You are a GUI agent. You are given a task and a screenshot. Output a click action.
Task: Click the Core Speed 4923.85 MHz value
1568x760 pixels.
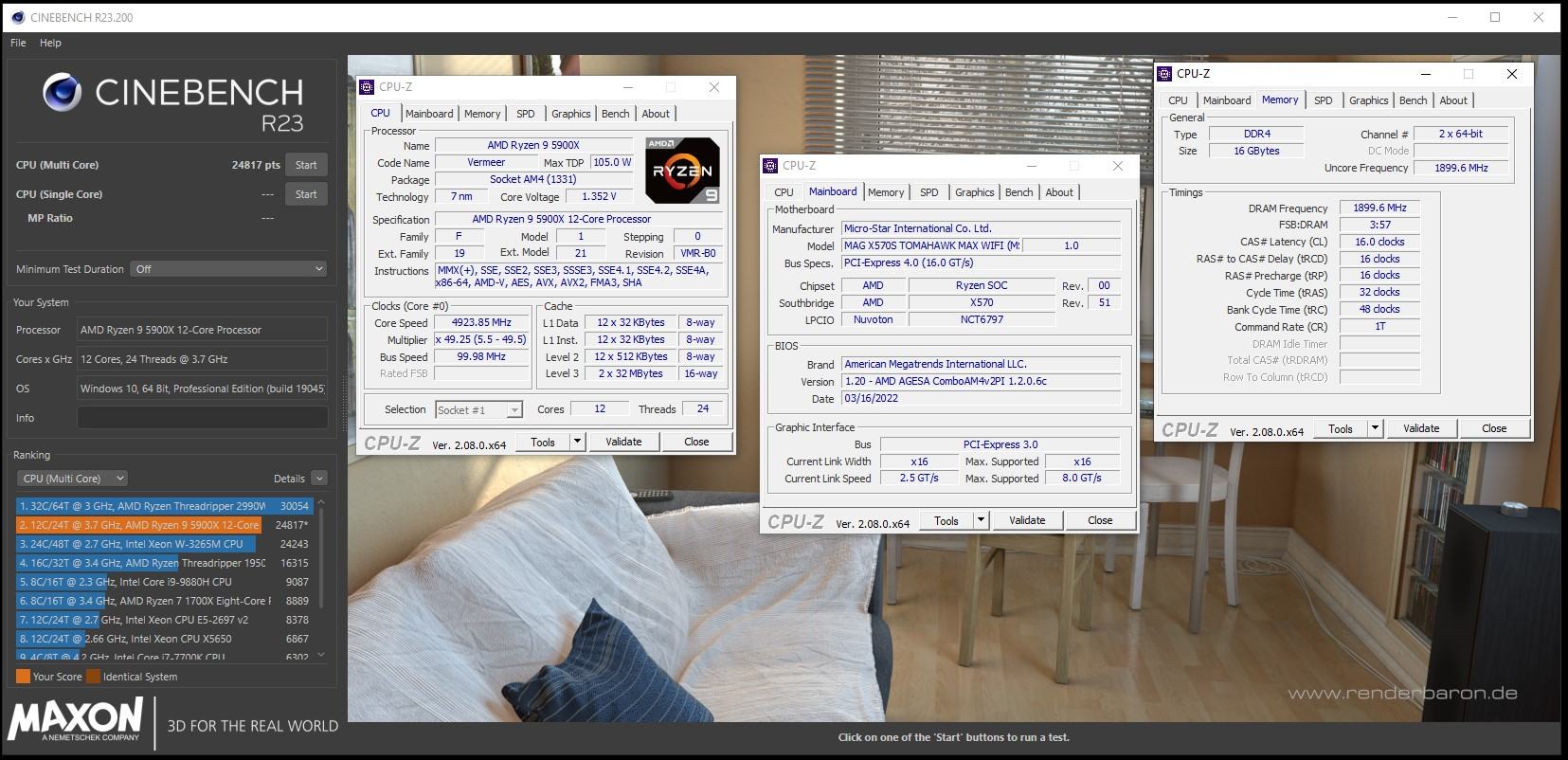pos(481,322)
